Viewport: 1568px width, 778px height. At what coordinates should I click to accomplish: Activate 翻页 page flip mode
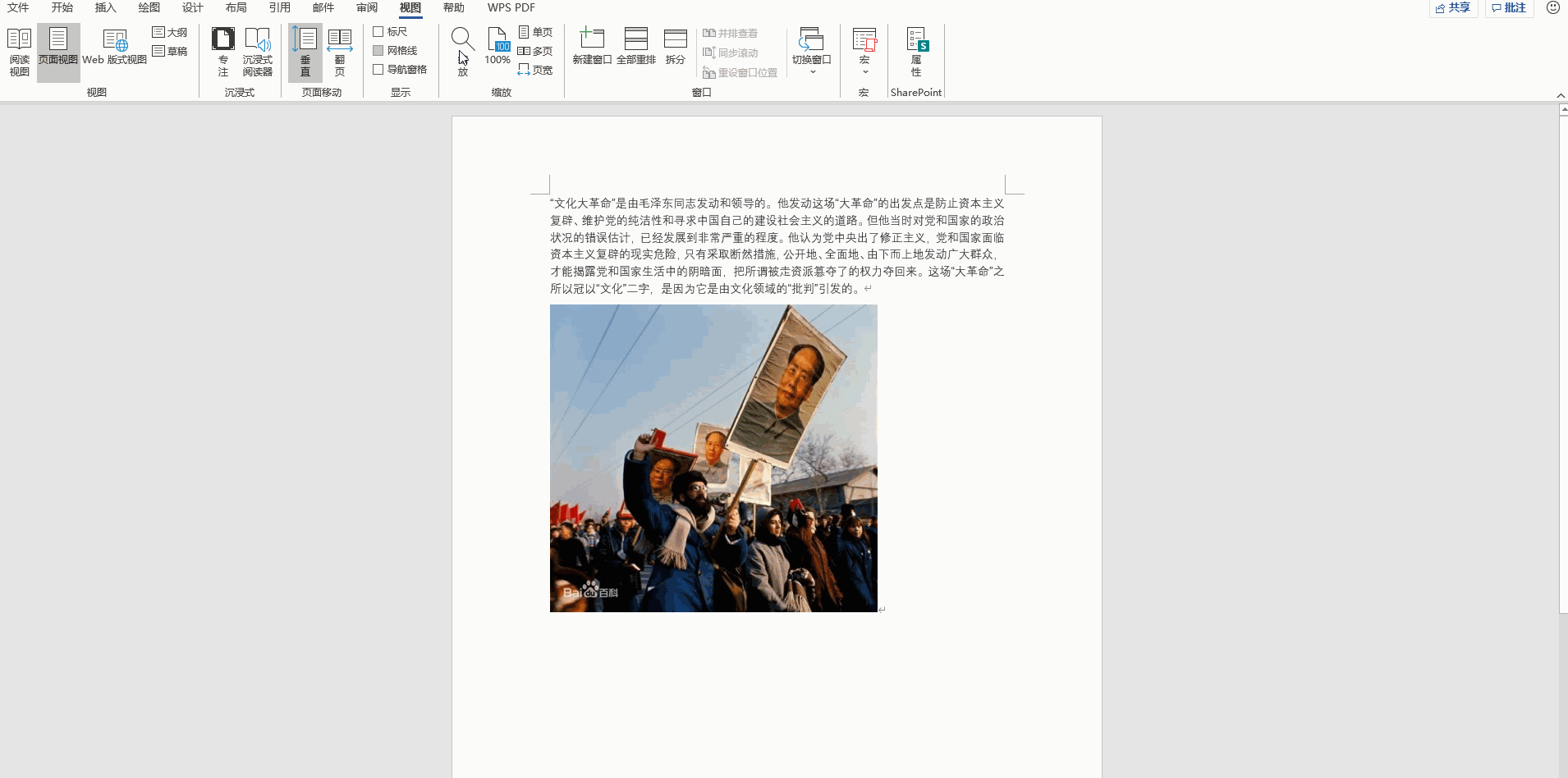[x=341, y=49]
